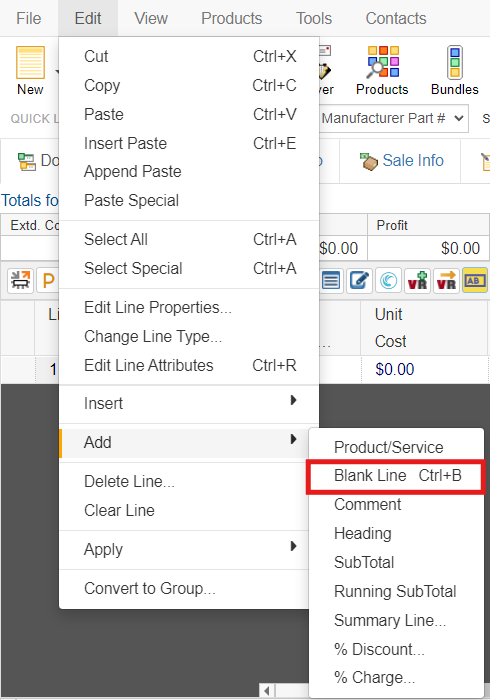This screenshot has height=700, width=490.
Task: Expand the Insert submenu
Action: [x=189, y=403]
